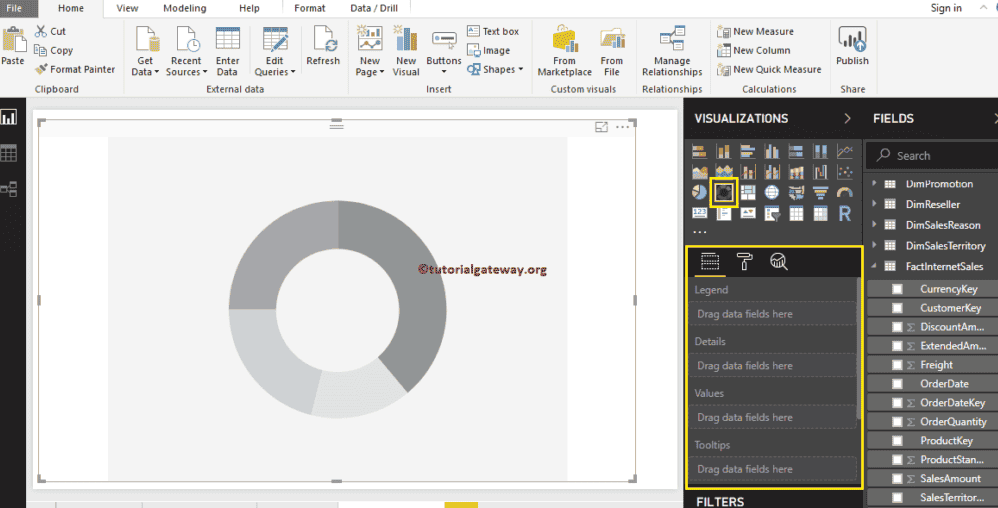Select the Clustered bar chart visualization

click(748, 152)
